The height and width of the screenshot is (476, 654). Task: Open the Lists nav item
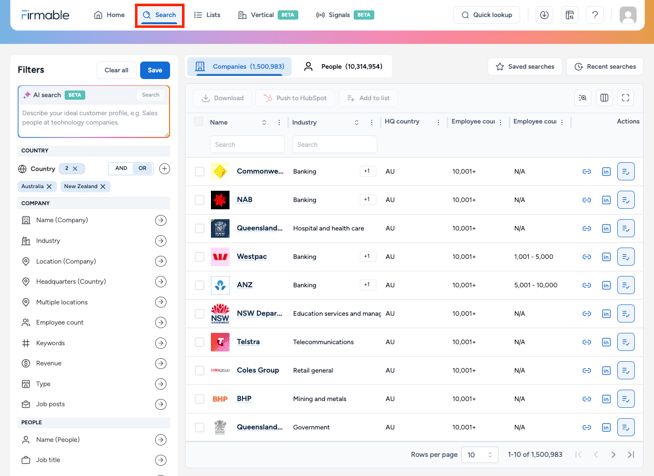207,15
